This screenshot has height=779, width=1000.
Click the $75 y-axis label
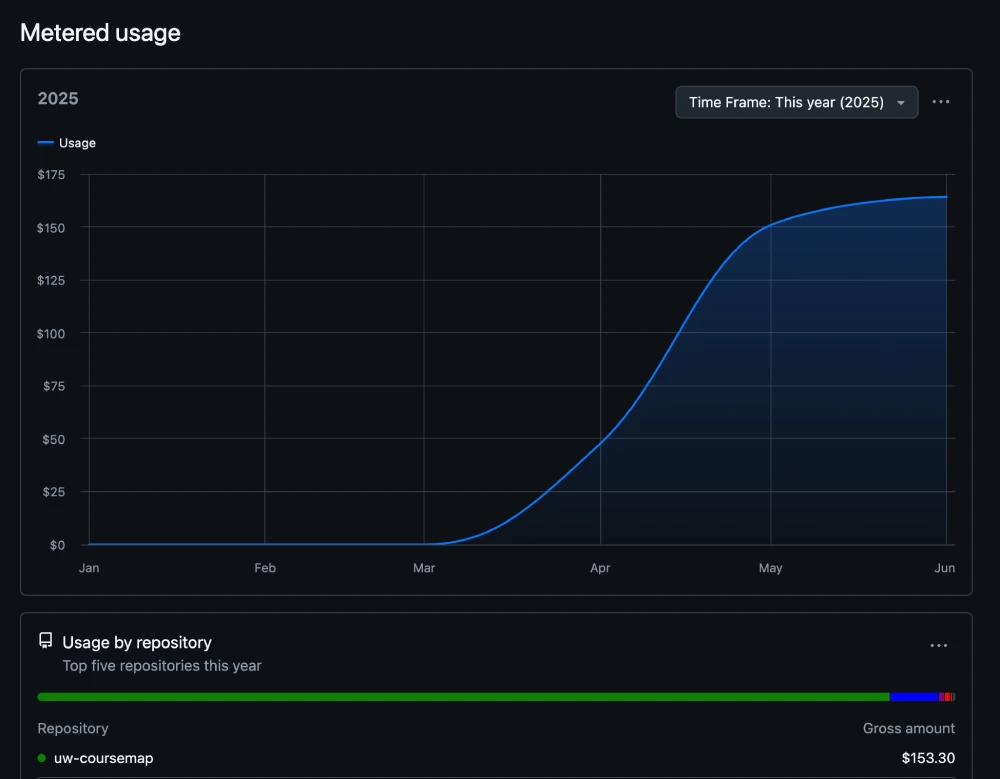click(54, 386)
